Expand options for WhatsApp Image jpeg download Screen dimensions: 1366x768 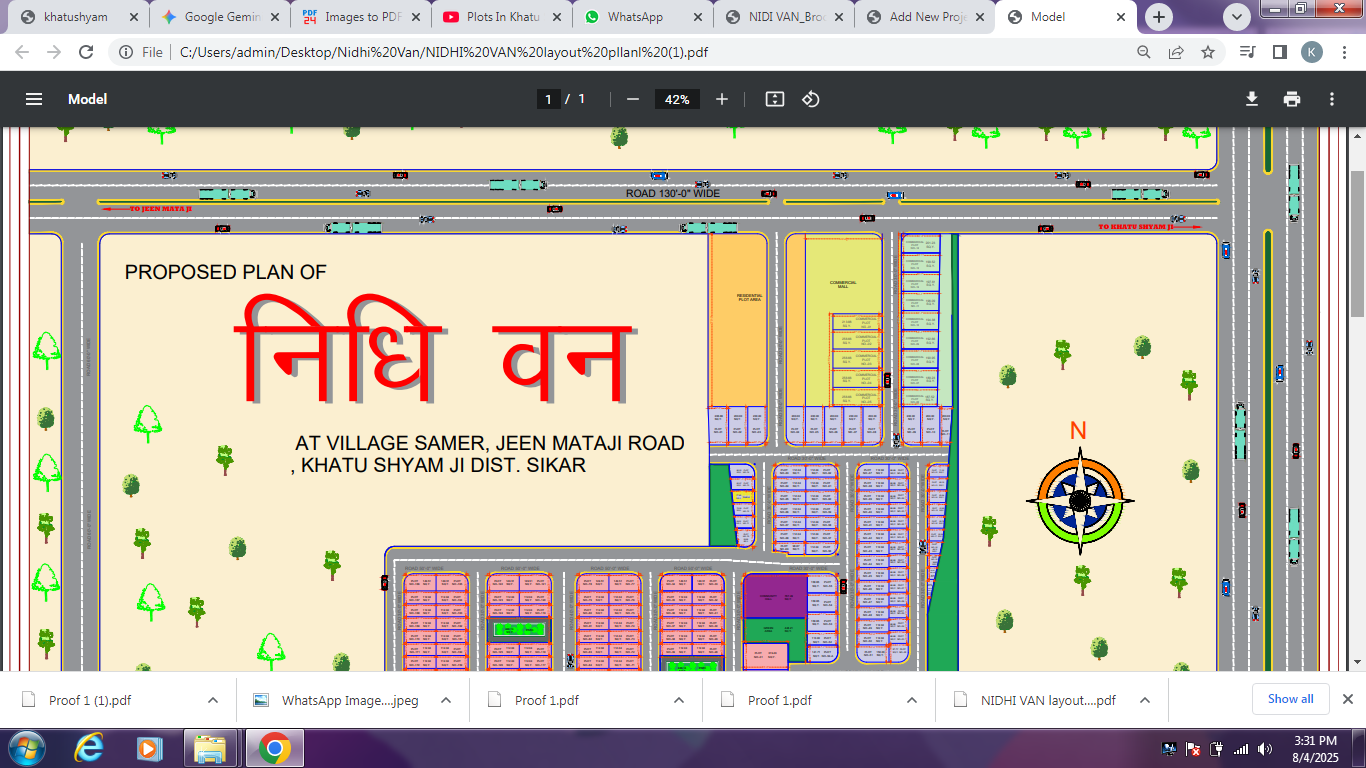pos(446,700)
